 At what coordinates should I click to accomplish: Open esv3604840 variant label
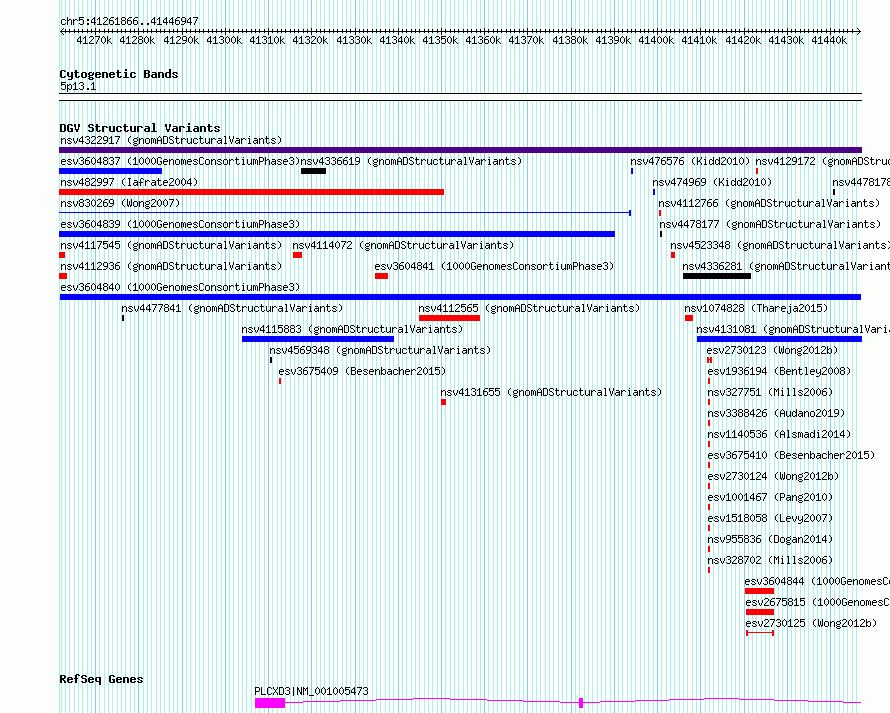point(180,287)
